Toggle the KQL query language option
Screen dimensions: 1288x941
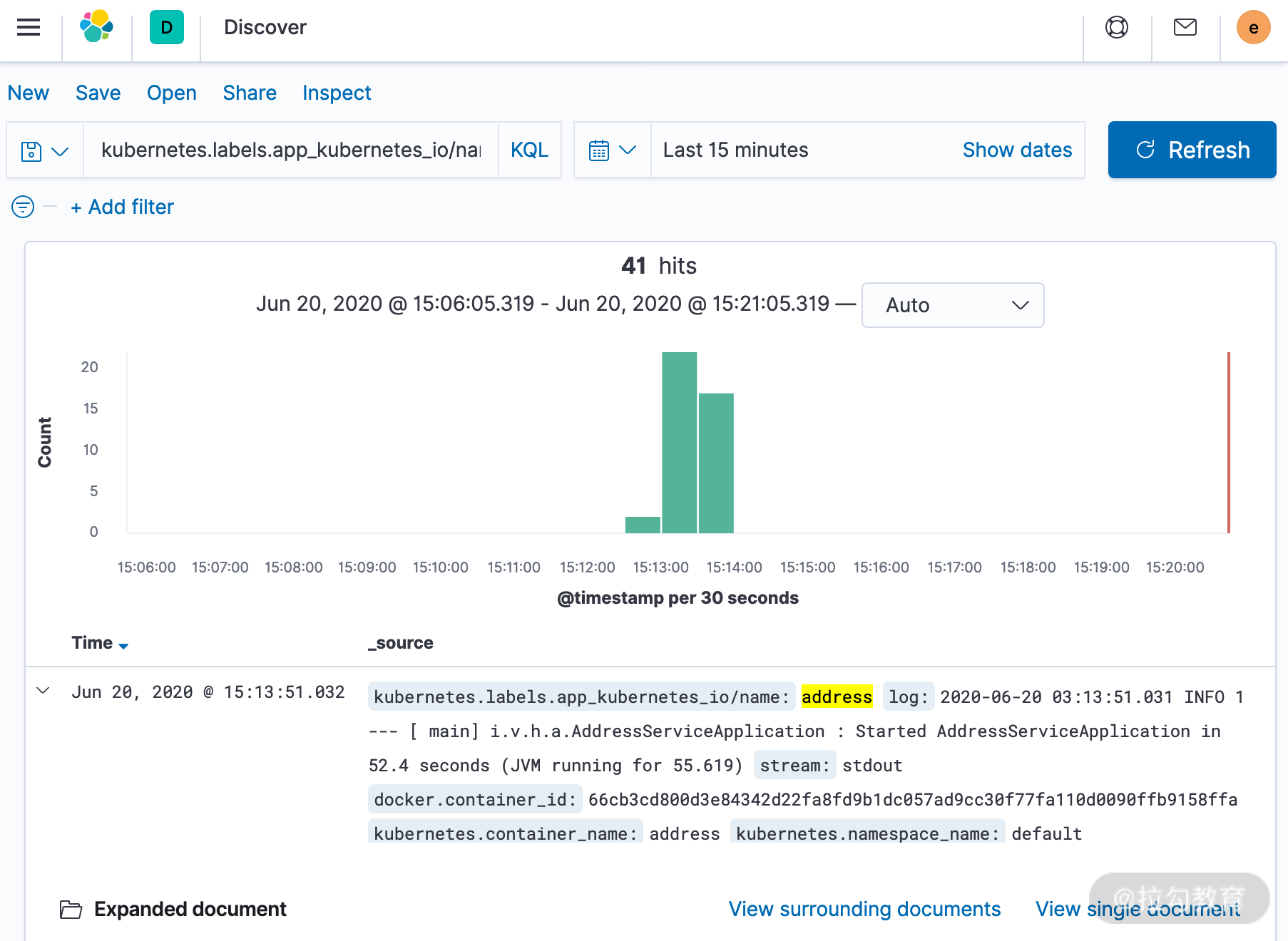[529, 150]
